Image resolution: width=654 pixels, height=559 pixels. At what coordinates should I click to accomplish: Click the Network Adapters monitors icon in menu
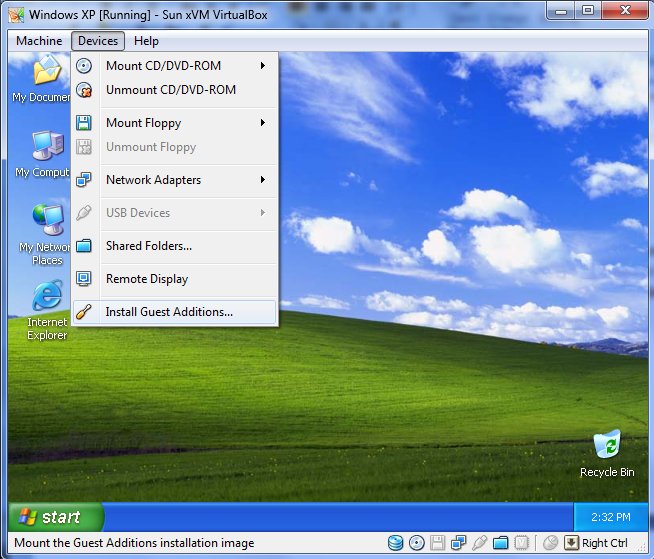click(x=84, y=180)
